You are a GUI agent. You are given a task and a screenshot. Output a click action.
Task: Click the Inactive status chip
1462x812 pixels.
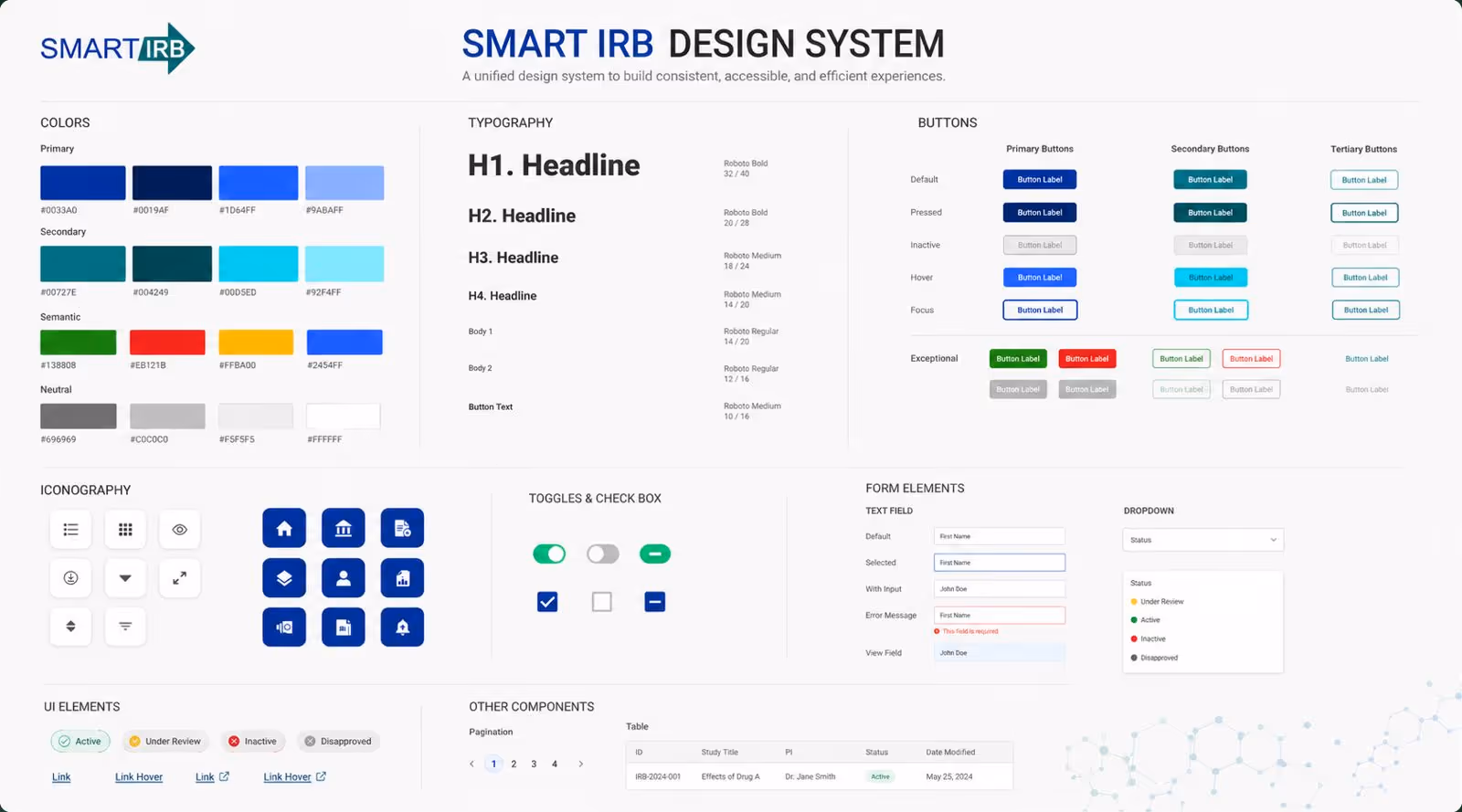[x=253, y=742]
